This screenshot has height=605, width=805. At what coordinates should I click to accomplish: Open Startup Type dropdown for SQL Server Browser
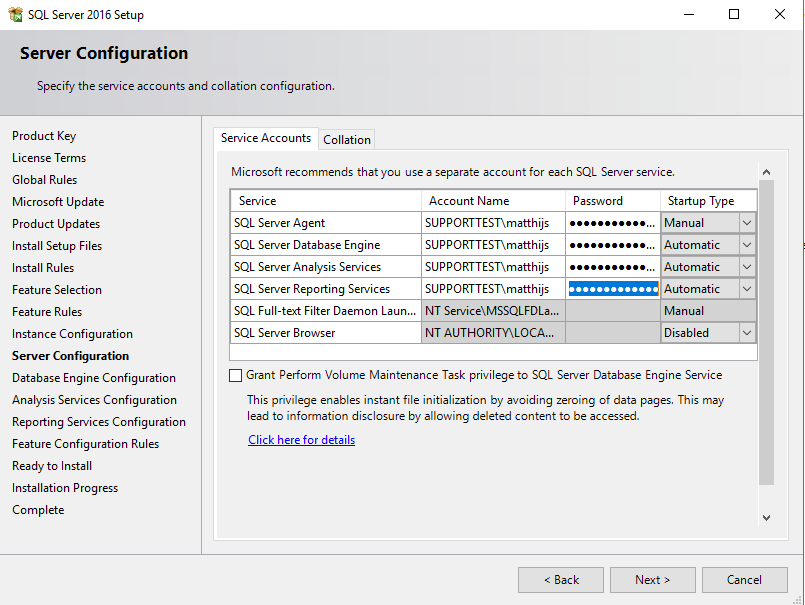(747, 333)
